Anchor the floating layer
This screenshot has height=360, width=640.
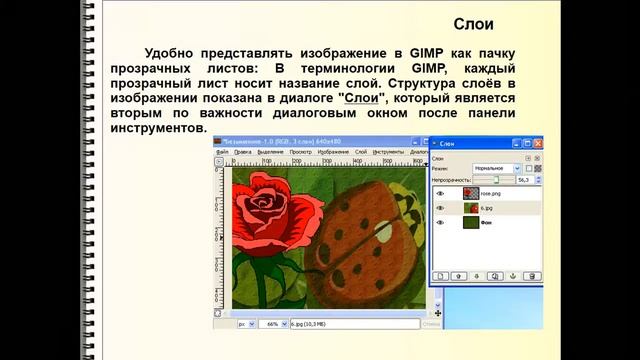[513, 276]
